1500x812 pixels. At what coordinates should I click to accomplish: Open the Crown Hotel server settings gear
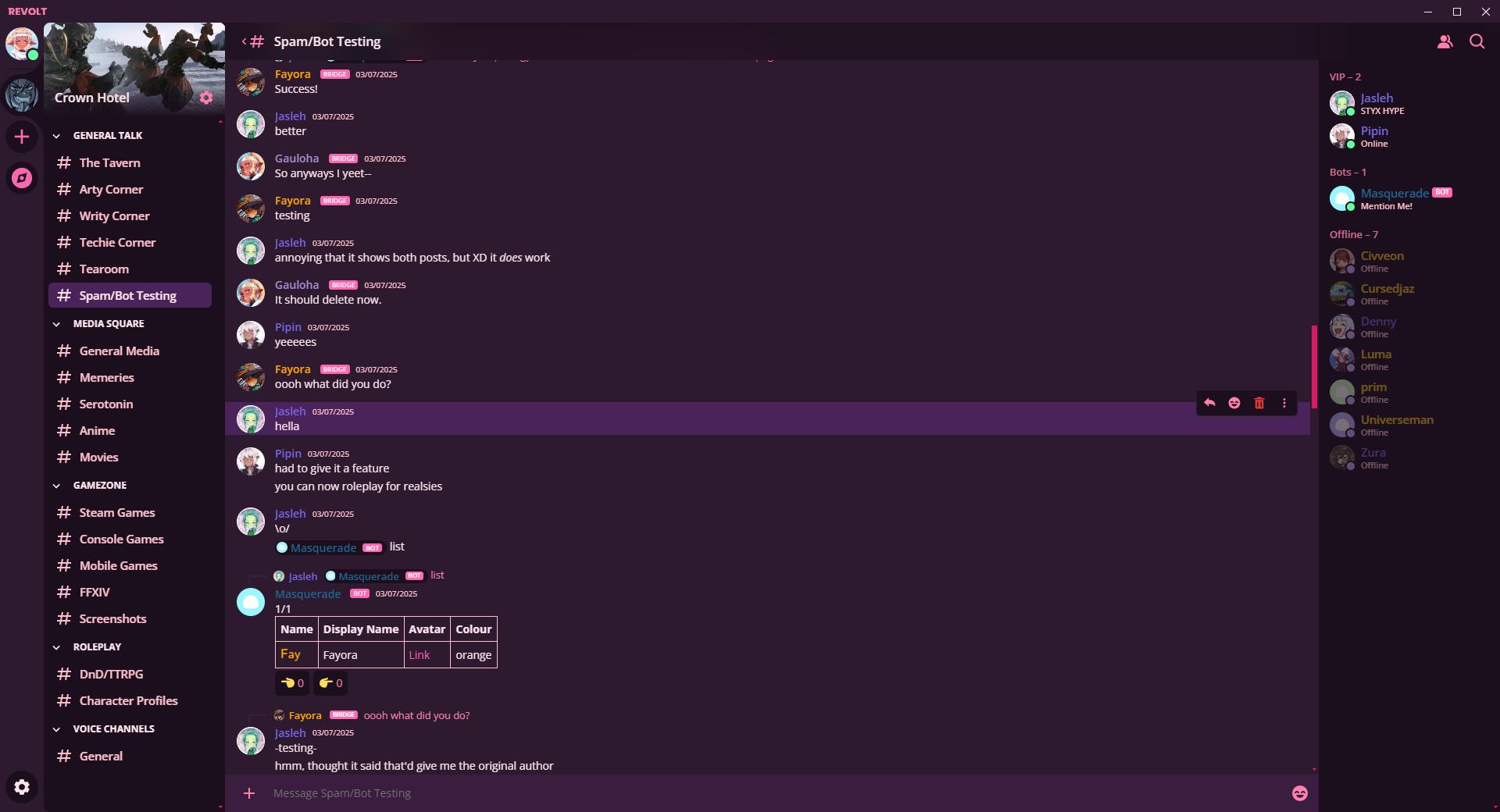click(x=206, y=98)
